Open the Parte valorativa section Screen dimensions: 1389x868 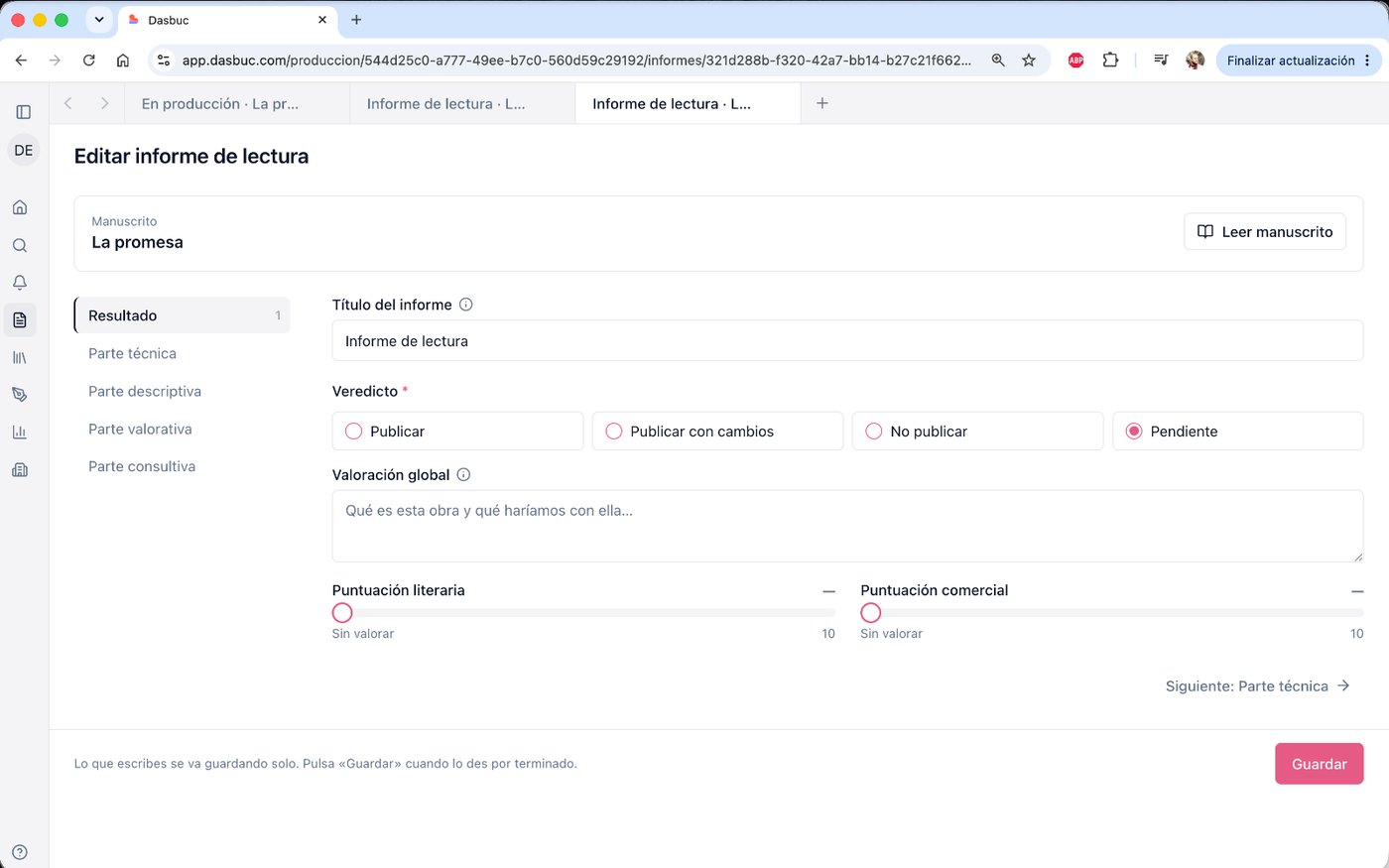(183, 429)
